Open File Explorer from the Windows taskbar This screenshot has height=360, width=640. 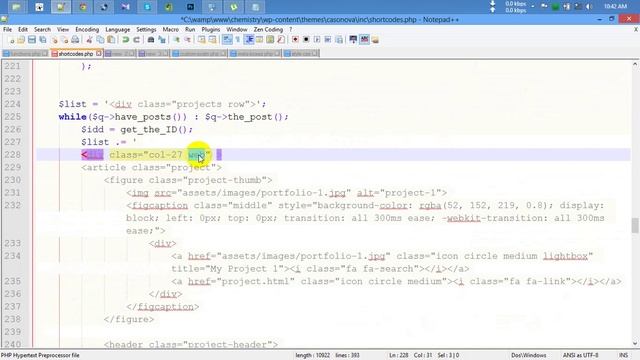(17, 7)
